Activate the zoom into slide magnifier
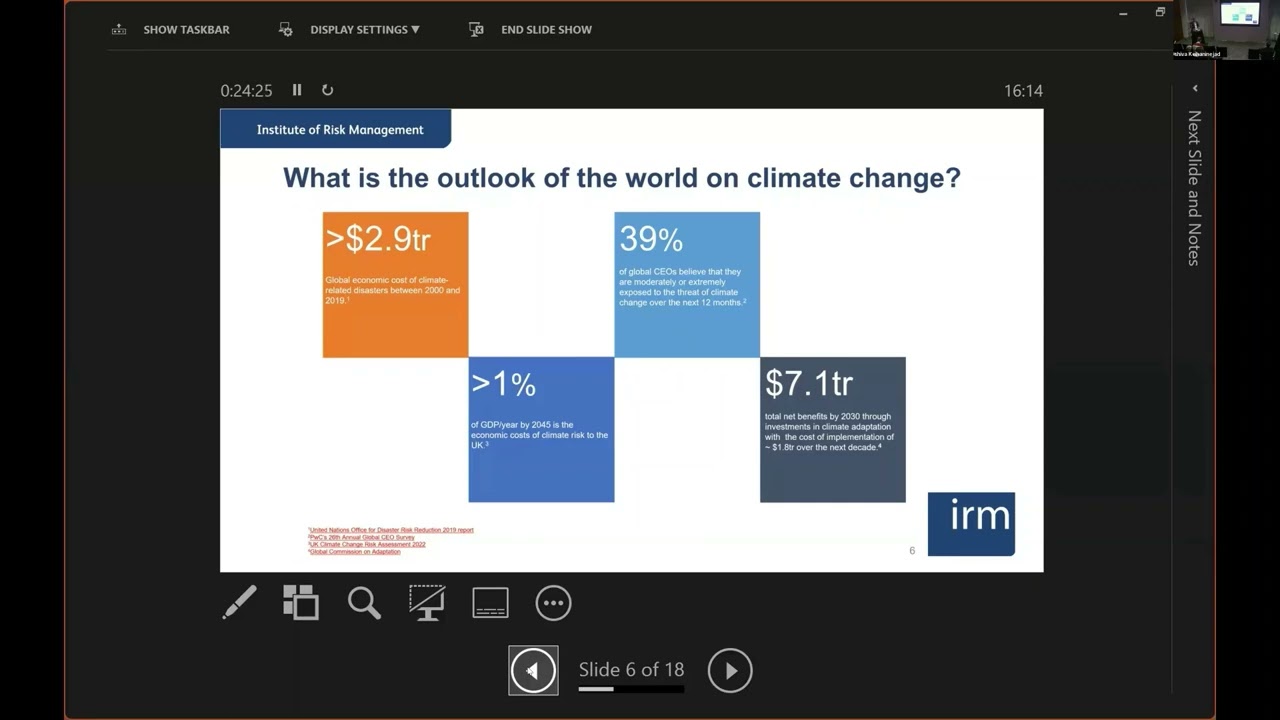The height and width of the screenshot is (720, 1280). pyautogui.click(x=364, y=602)
